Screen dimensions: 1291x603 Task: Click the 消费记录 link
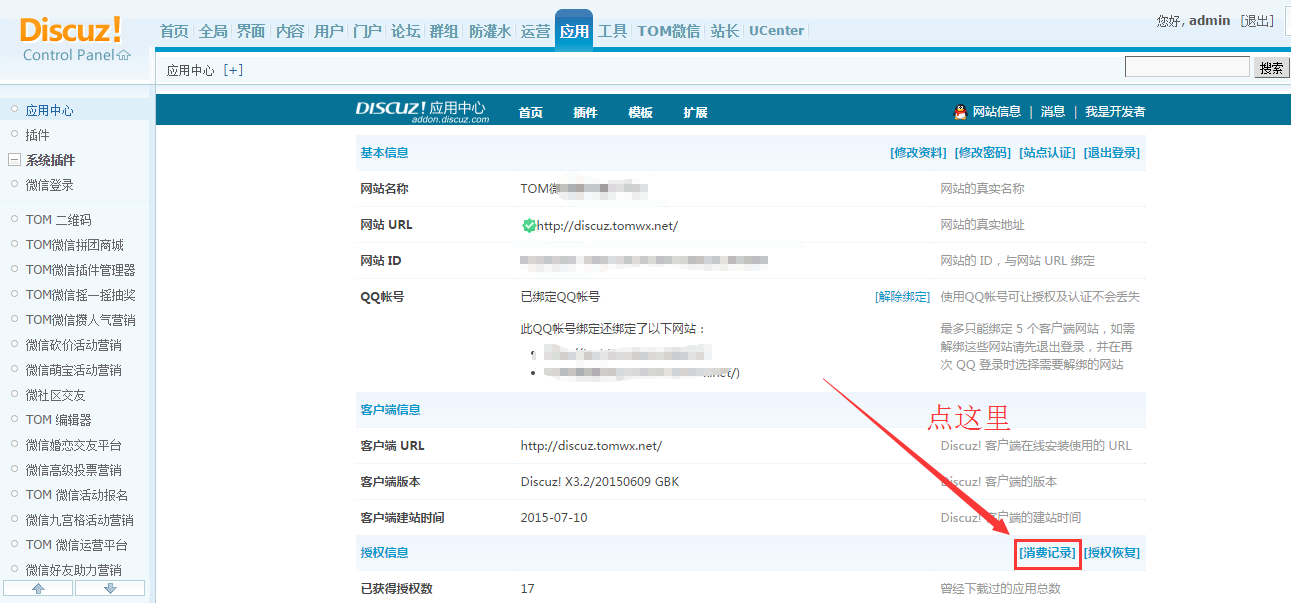pyautogui.click(x=1048, y=553)
